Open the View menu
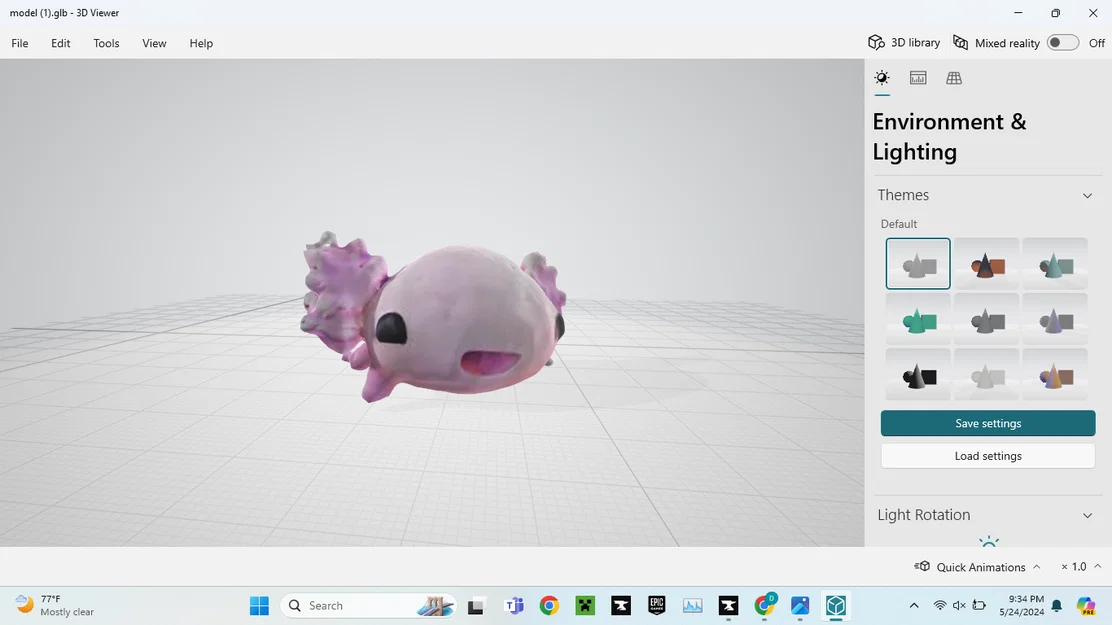 pos(154,43)
